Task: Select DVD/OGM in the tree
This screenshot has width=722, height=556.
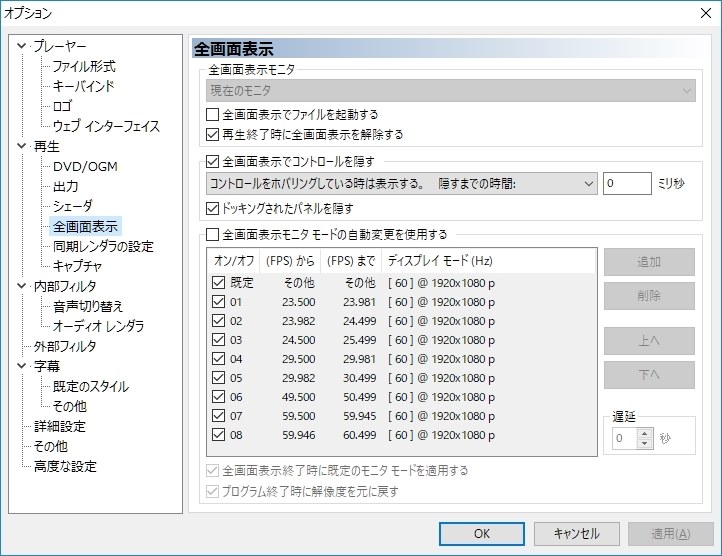Action: coord(85,166)
